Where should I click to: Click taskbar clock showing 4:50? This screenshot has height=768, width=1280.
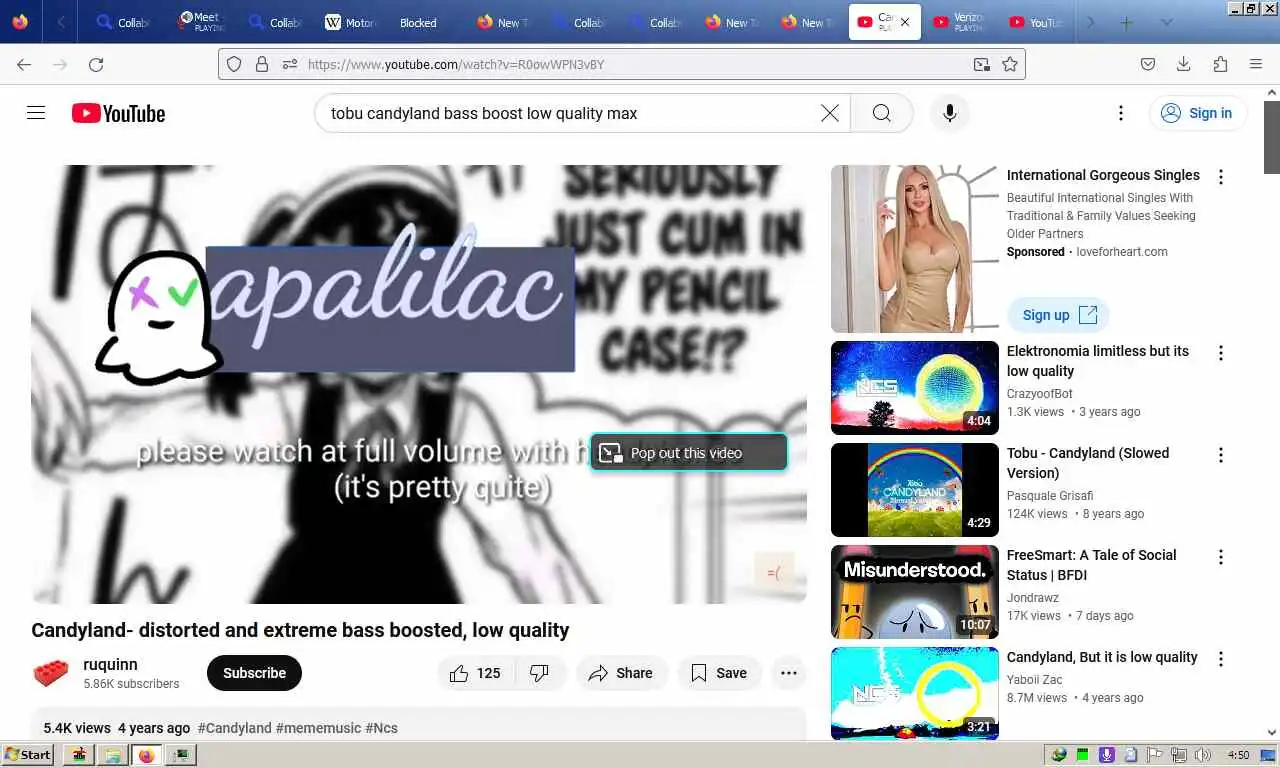click(1238, 755)
